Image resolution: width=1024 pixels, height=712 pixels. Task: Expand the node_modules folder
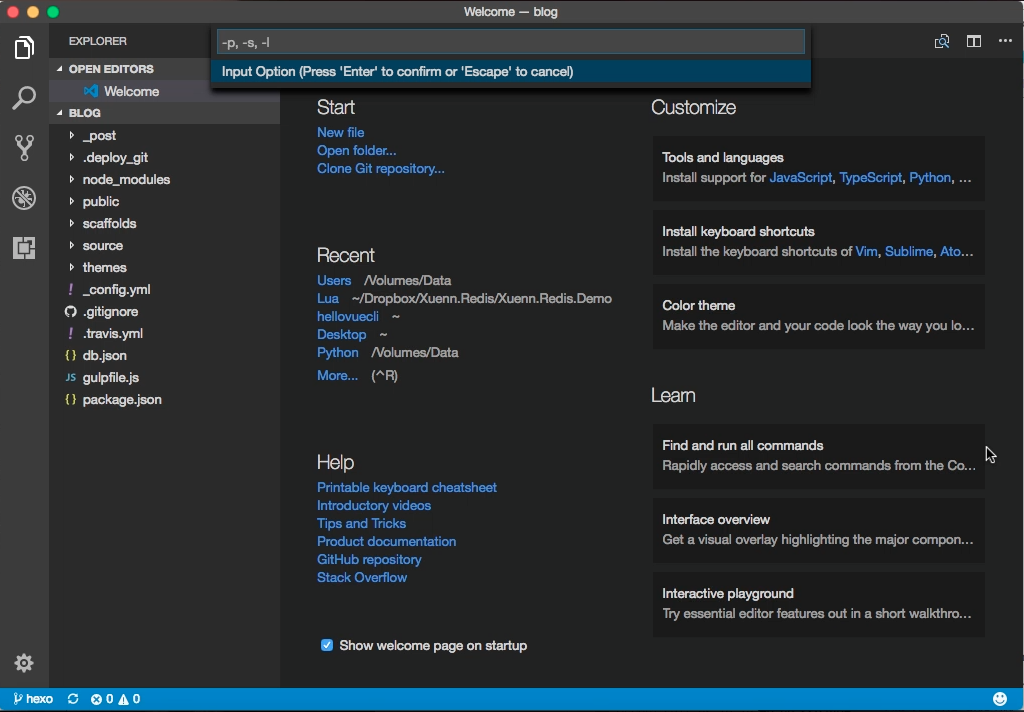(72, 179)
